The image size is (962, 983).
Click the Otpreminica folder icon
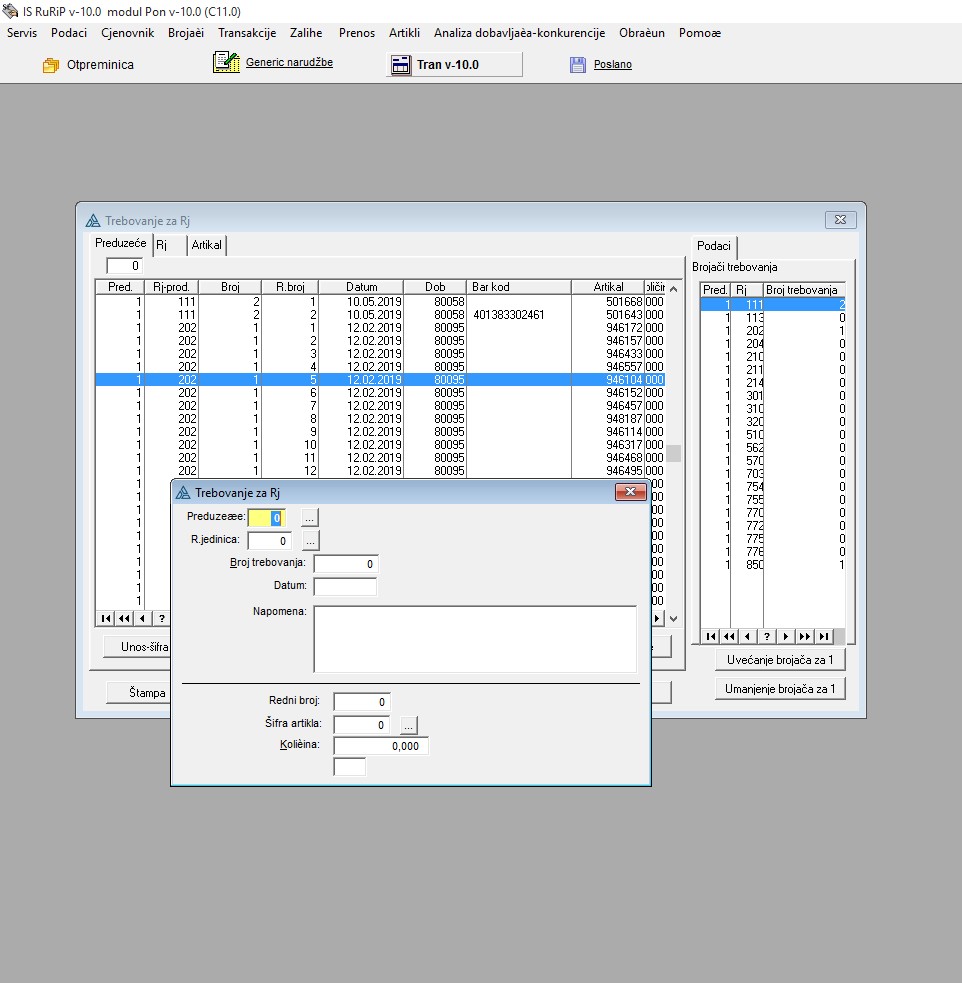(51, 65)
